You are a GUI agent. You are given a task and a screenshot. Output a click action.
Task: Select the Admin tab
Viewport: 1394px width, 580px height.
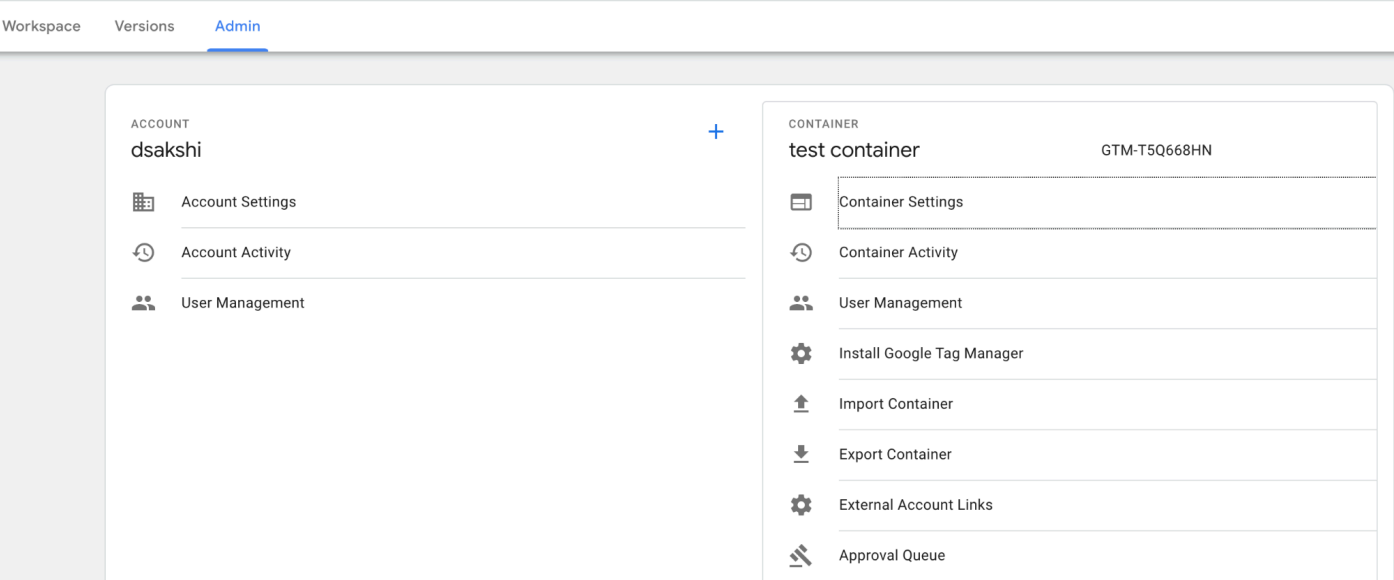[x=237, y=26]
